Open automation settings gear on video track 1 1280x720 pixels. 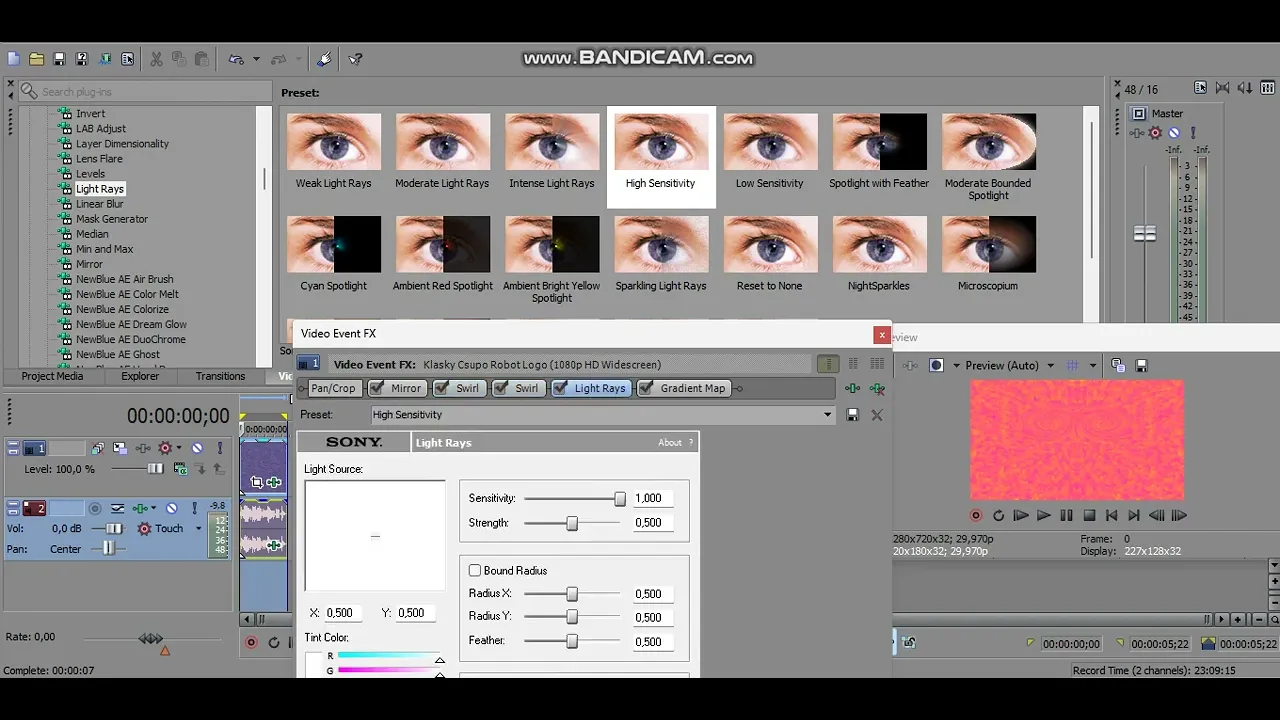[x=165, y=449]
